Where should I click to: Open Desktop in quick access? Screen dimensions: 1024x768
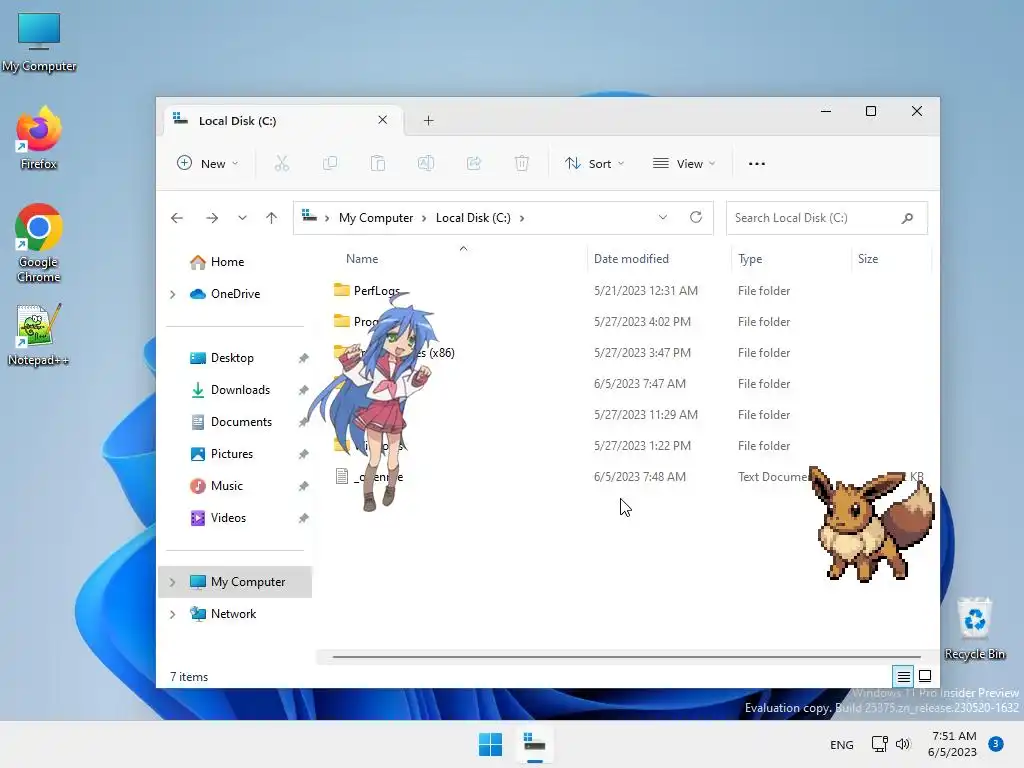232,358
